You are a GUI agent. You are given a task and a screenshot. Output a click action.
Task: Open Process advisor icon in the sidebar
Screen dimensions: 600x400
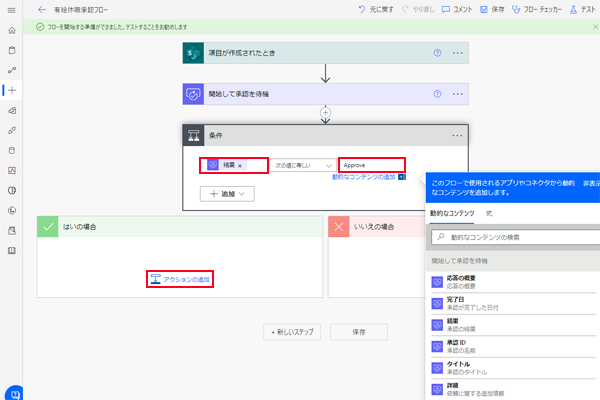point(12,211)
